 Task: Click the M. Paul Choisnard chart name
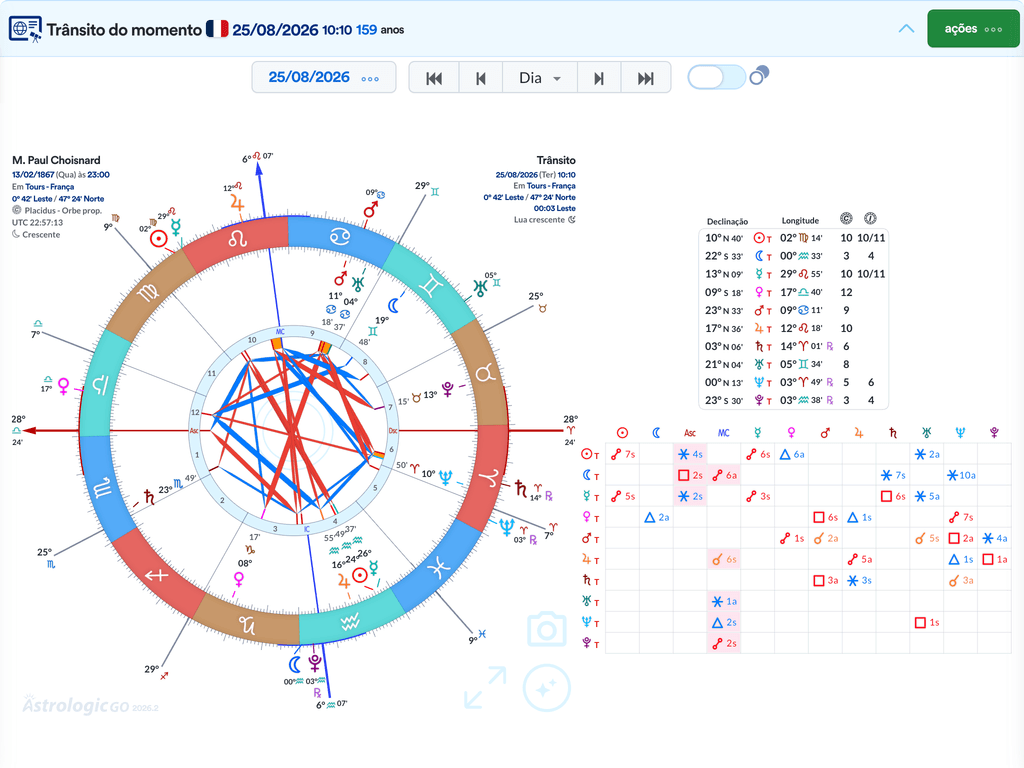tap(56, 160)
